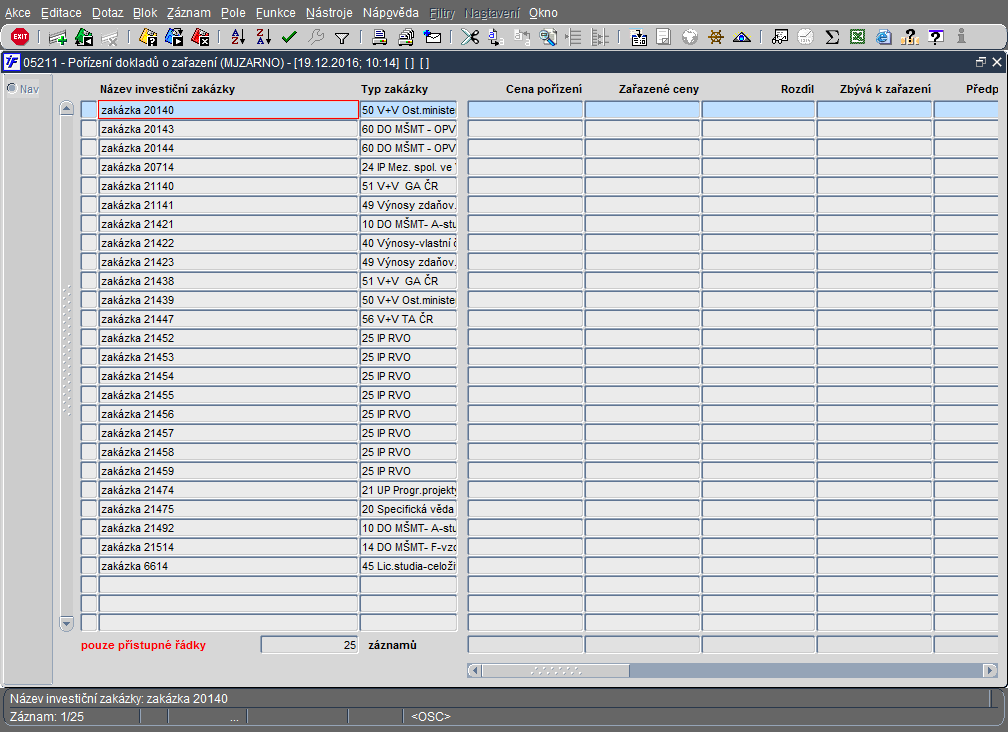1008x732 pixels.
Task: Click the scissors cut icon
Action: point(470,37)
